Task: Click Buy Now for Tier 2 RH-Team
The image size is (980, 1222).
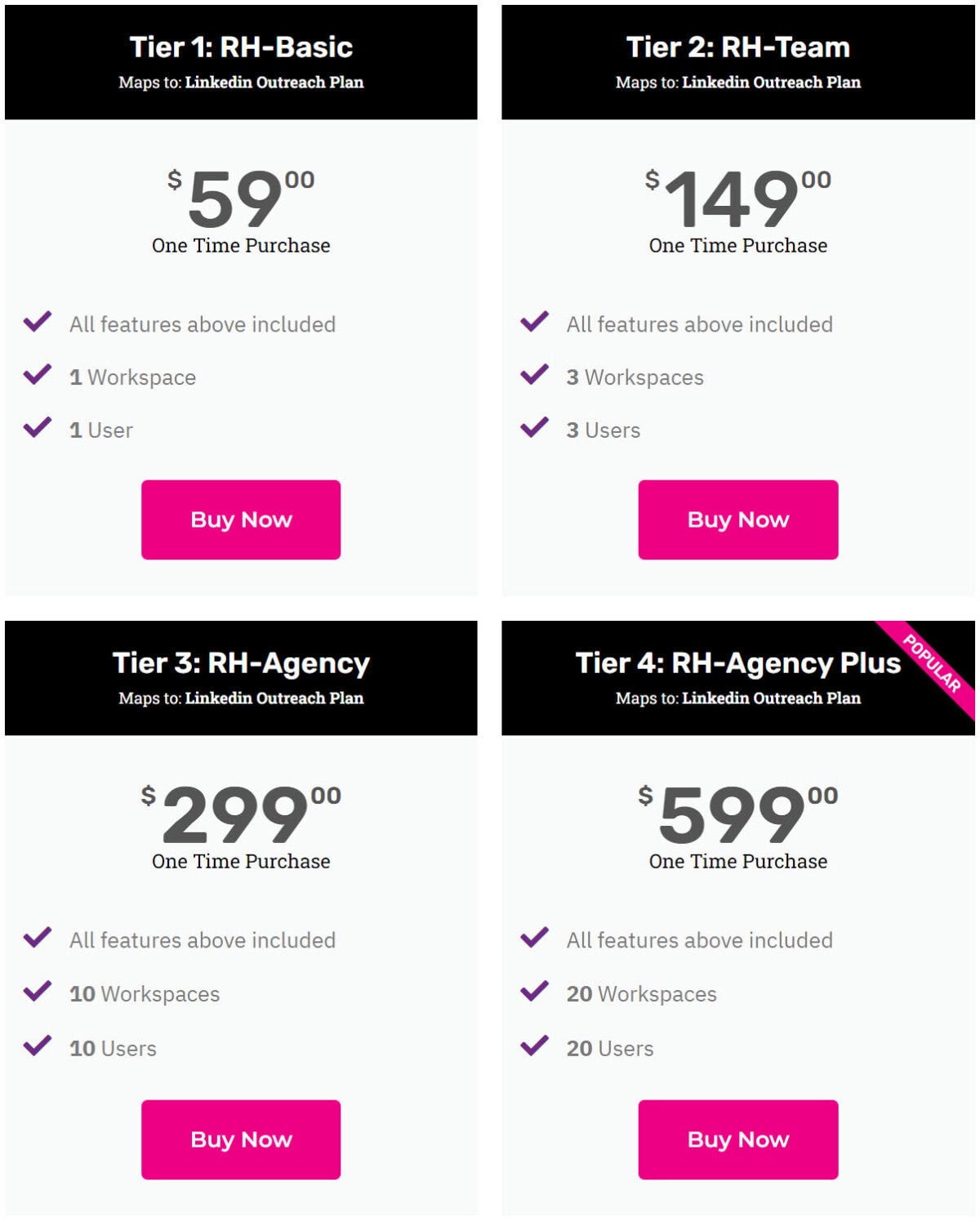Action: pos(738,520)
